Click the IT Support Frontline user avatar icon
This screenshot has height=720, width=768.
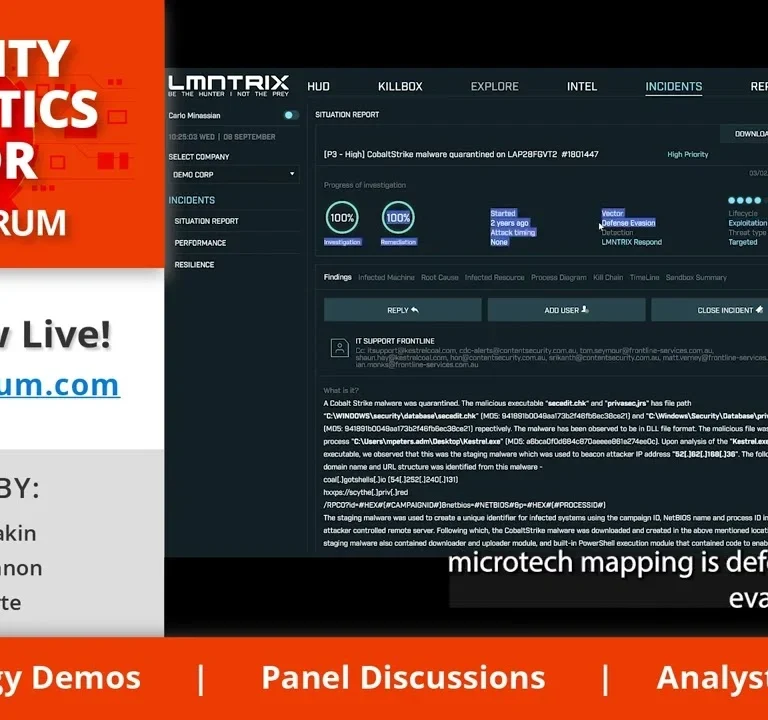(x=339, y=348)
